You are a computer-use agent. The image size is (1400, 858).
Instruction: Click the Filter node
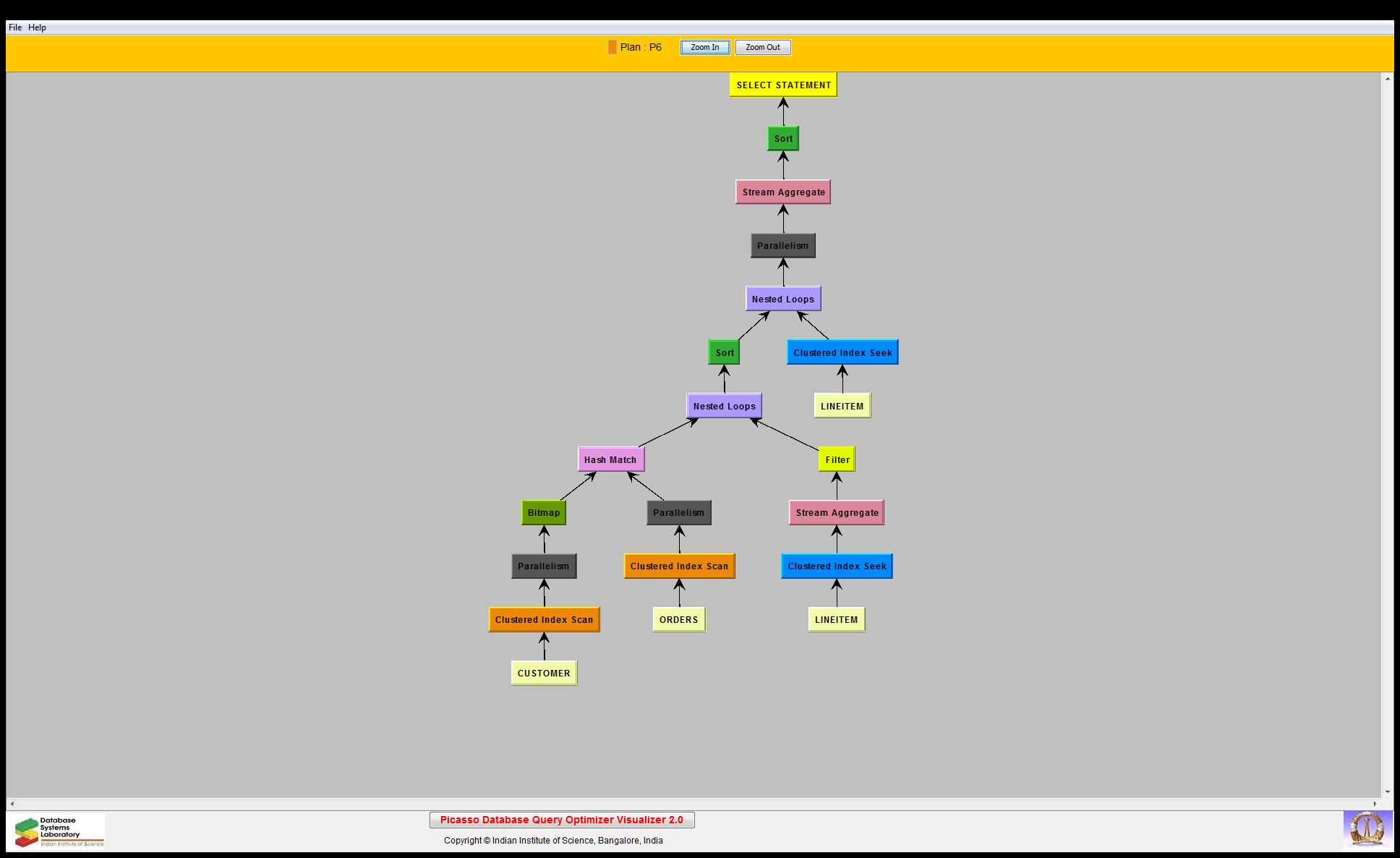click(x=837, y=459)
